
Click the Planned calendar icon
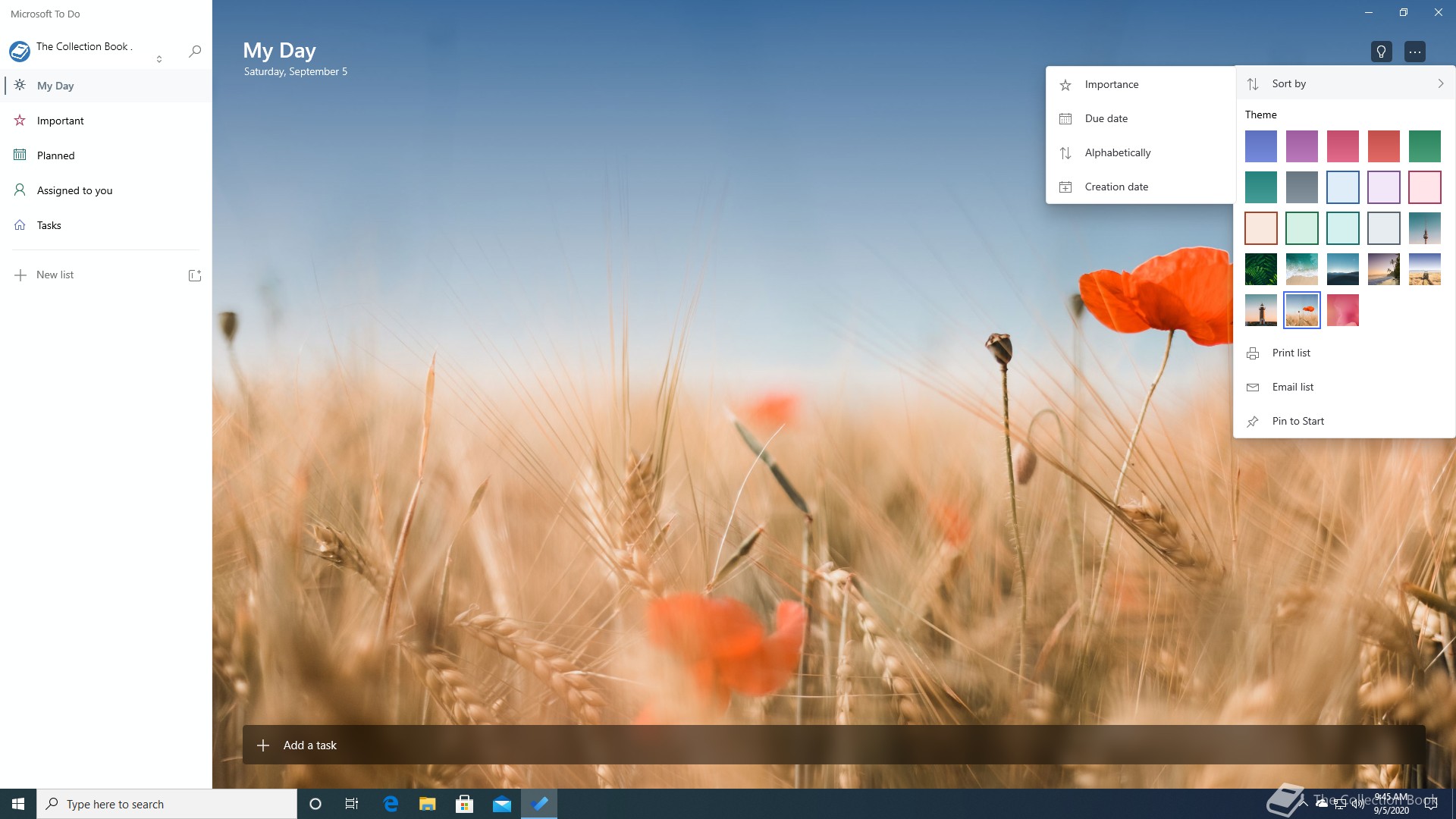(x=20, y=155)
